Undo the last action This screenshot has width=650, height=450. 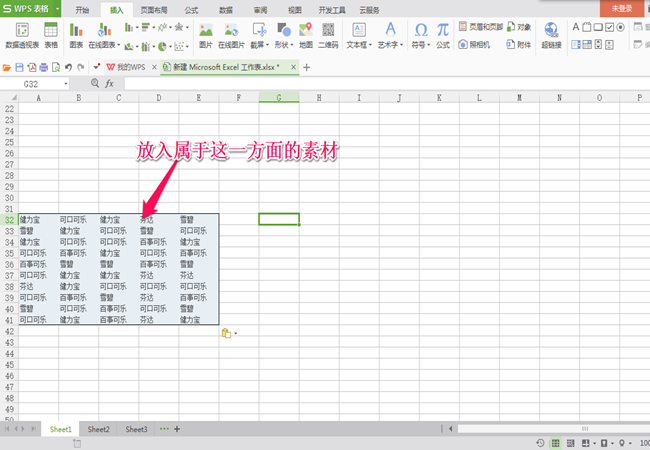click(x=68, y=67)
